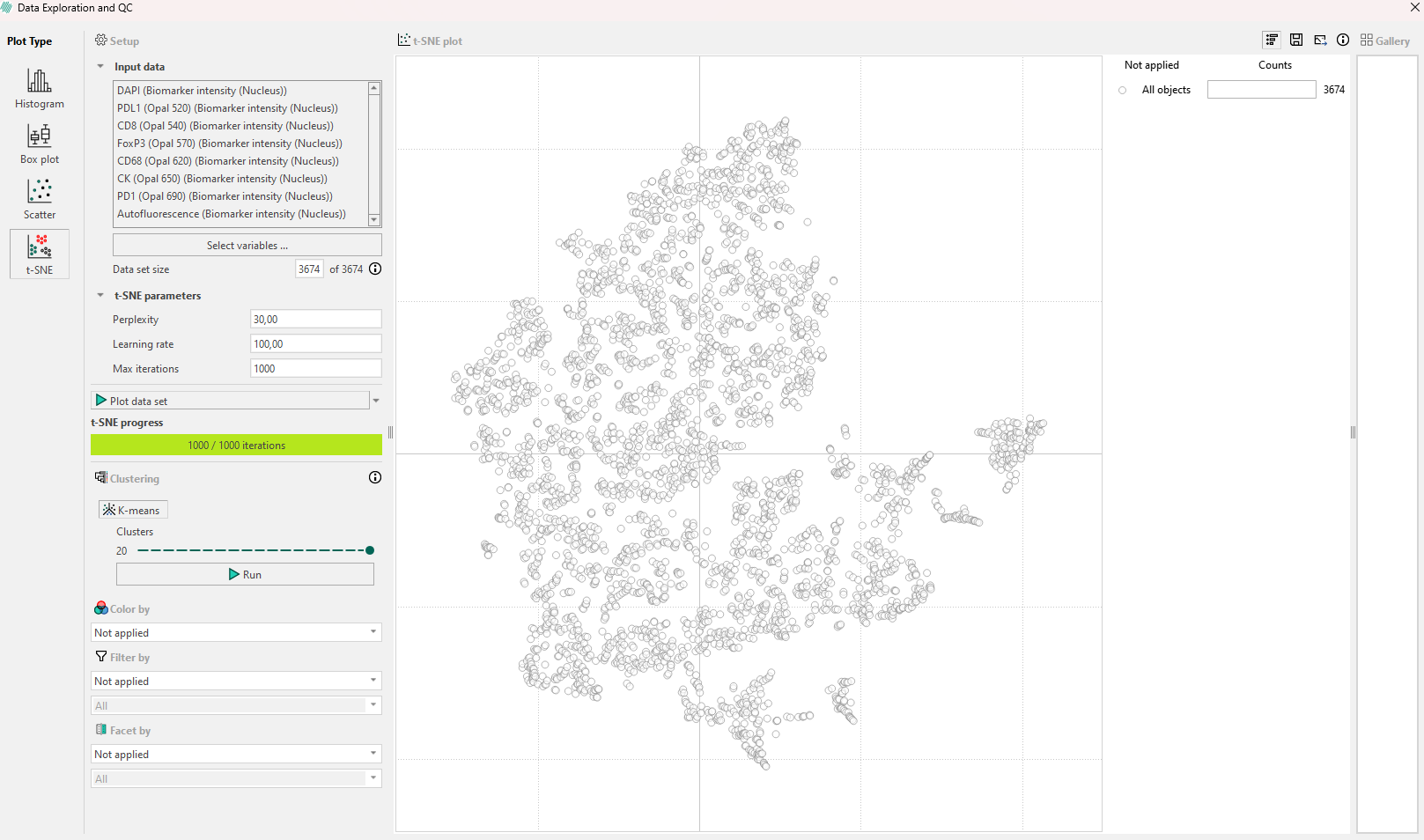Click info icon next to data set size
Viewport: 1424px width, 840px height.
(x=375, y=269)
